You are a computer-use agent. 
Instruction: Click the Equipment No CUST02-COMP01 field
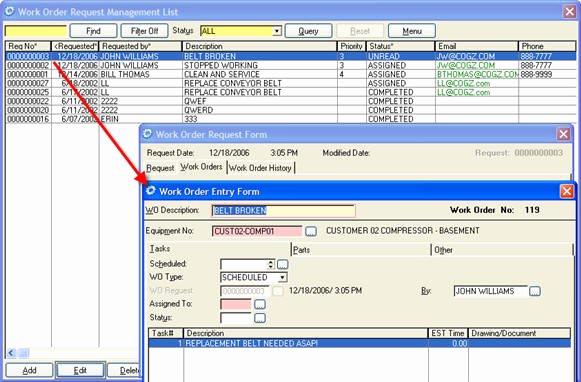coord(257,231)
